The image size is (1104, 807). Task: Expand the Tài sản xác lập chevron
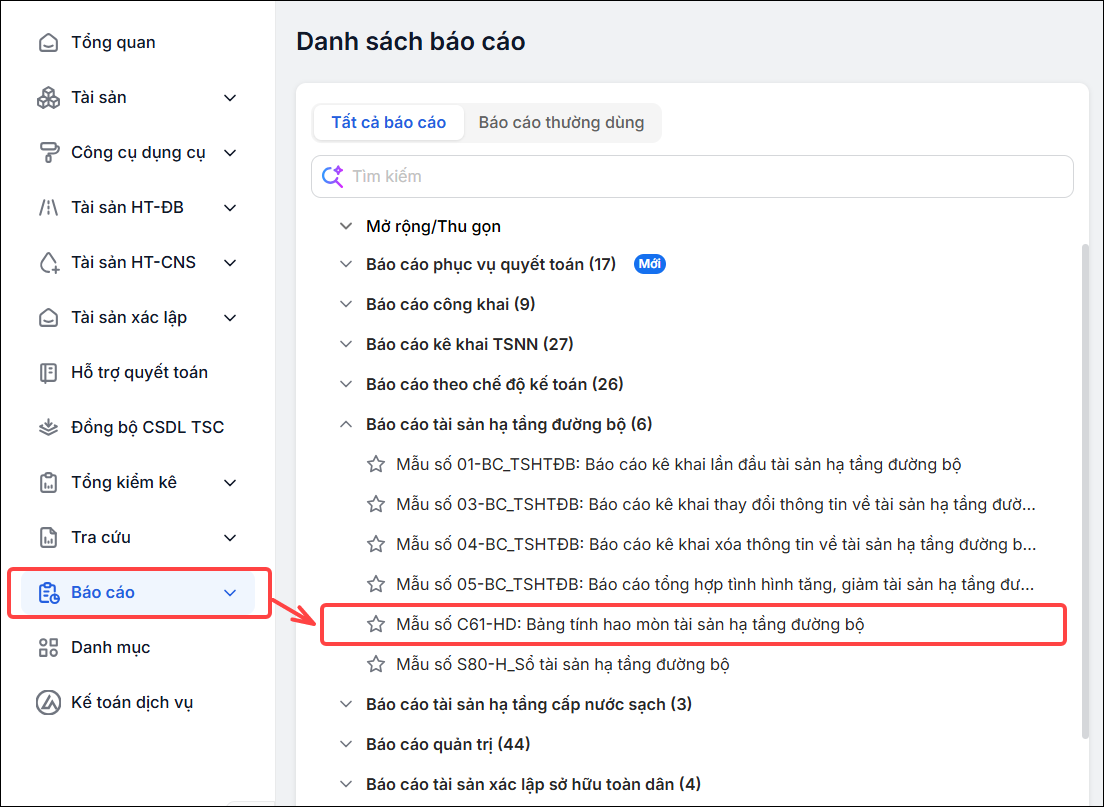click(x=230, y=317)
